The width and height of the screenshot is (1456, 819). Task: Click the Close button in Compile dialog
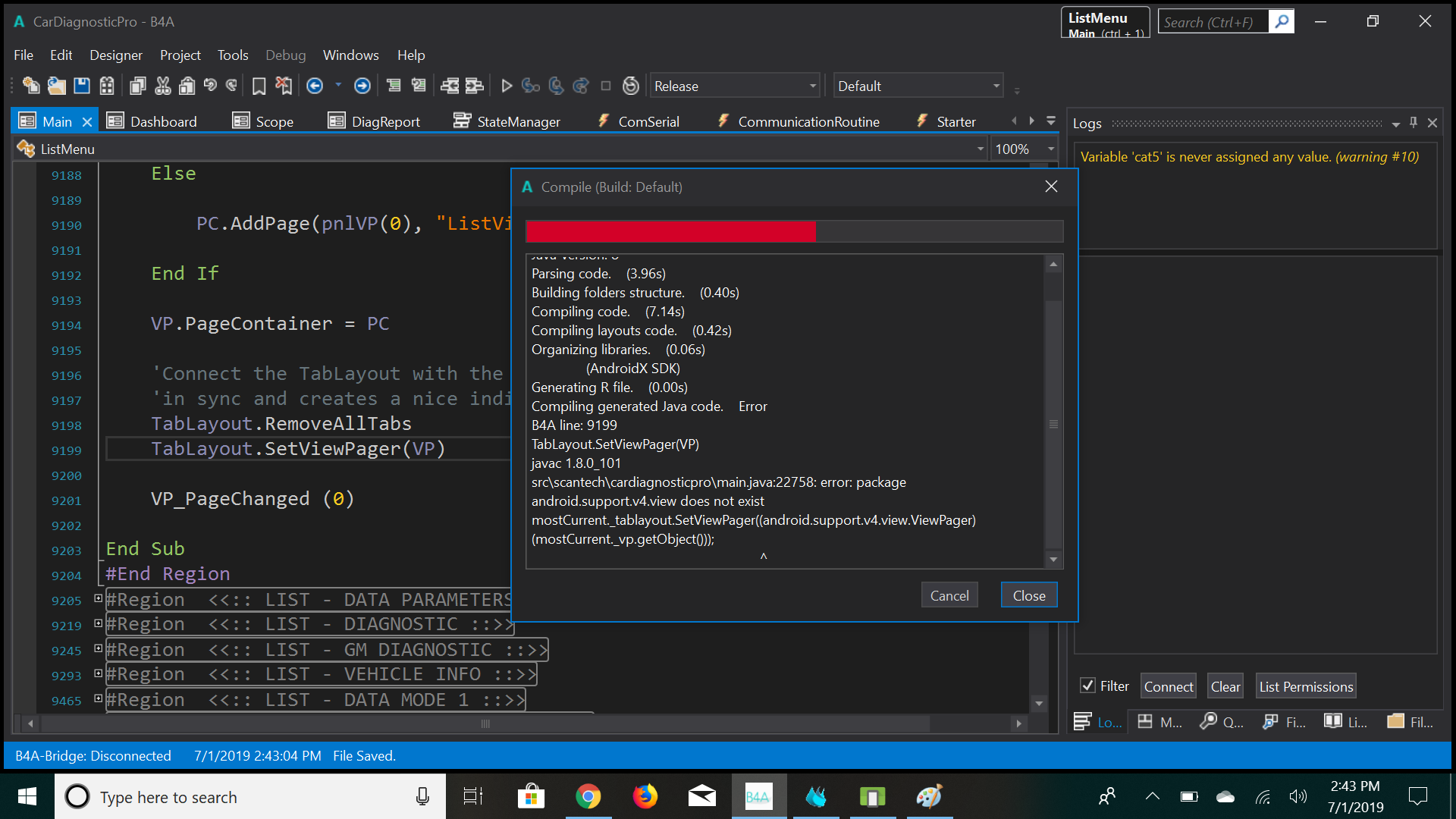[1028, 595]
